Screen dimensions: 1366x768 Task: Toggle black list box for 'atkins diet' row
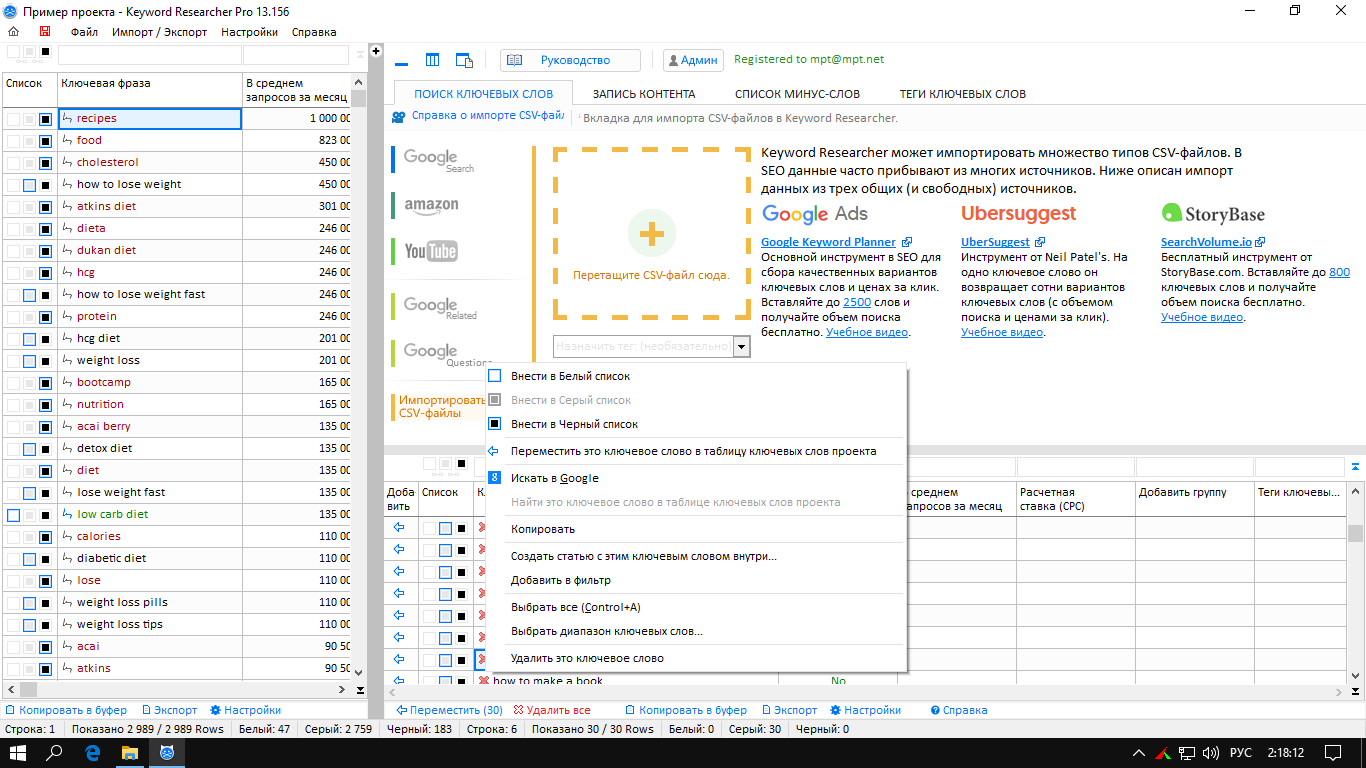click(x=45, y=206)
